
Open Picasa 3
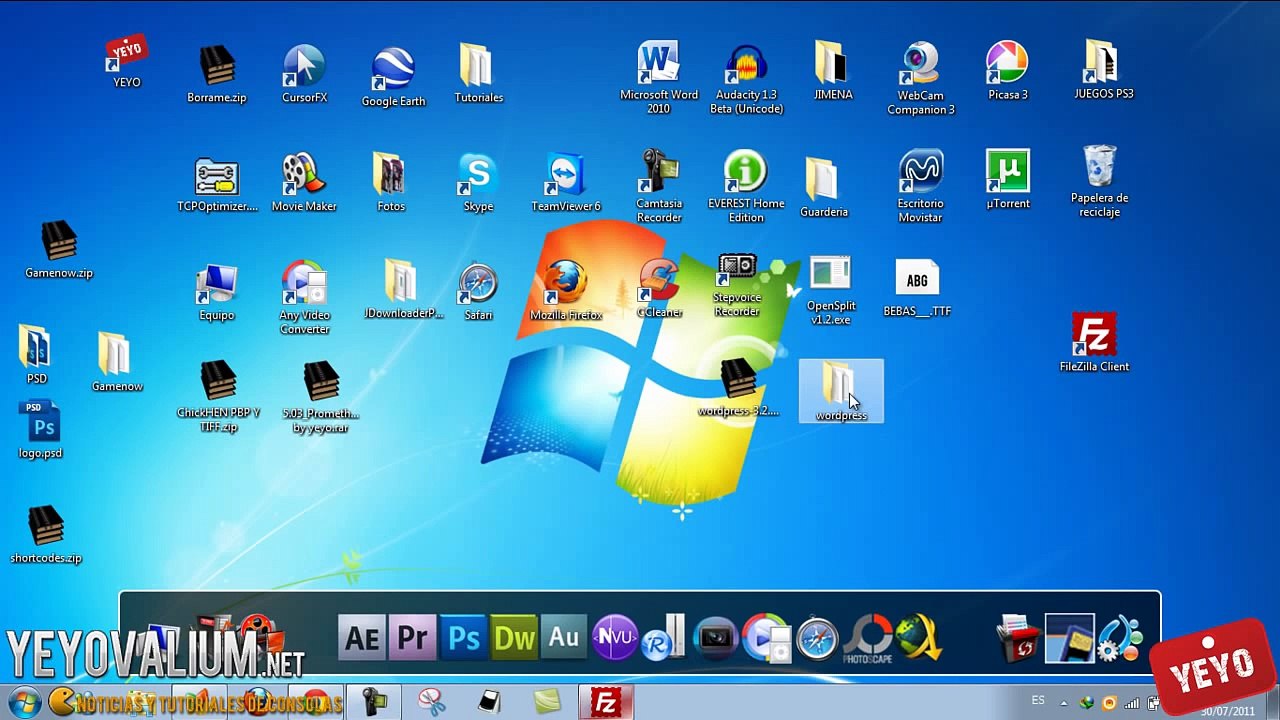click(x=1008, y=70)
